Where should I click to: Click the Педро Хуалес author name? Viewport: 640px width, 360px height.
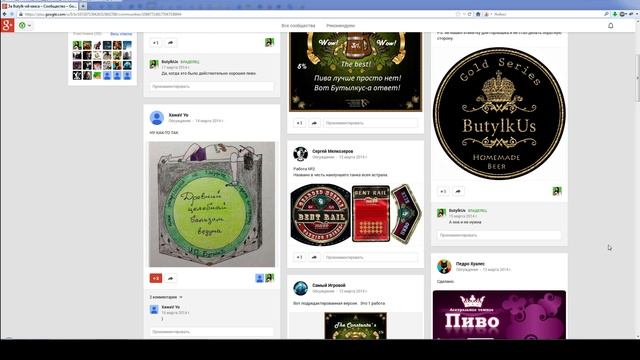coord(470,264)
